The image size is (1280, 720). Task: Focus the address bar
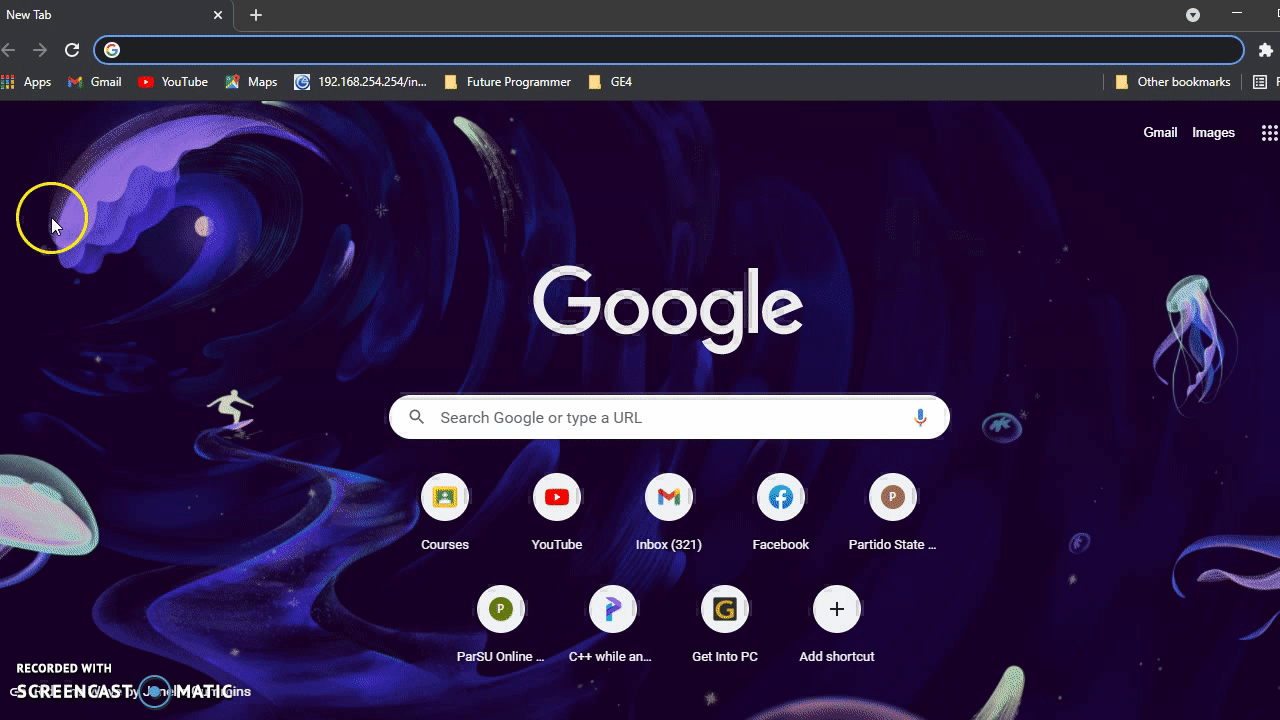(669, 50)
